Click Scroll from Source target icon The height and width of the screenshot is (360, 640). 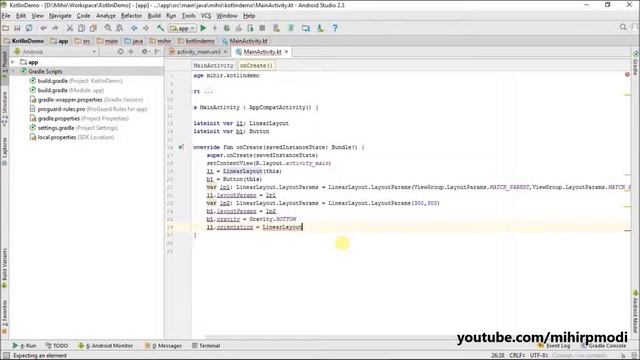[x=120, y=52]
